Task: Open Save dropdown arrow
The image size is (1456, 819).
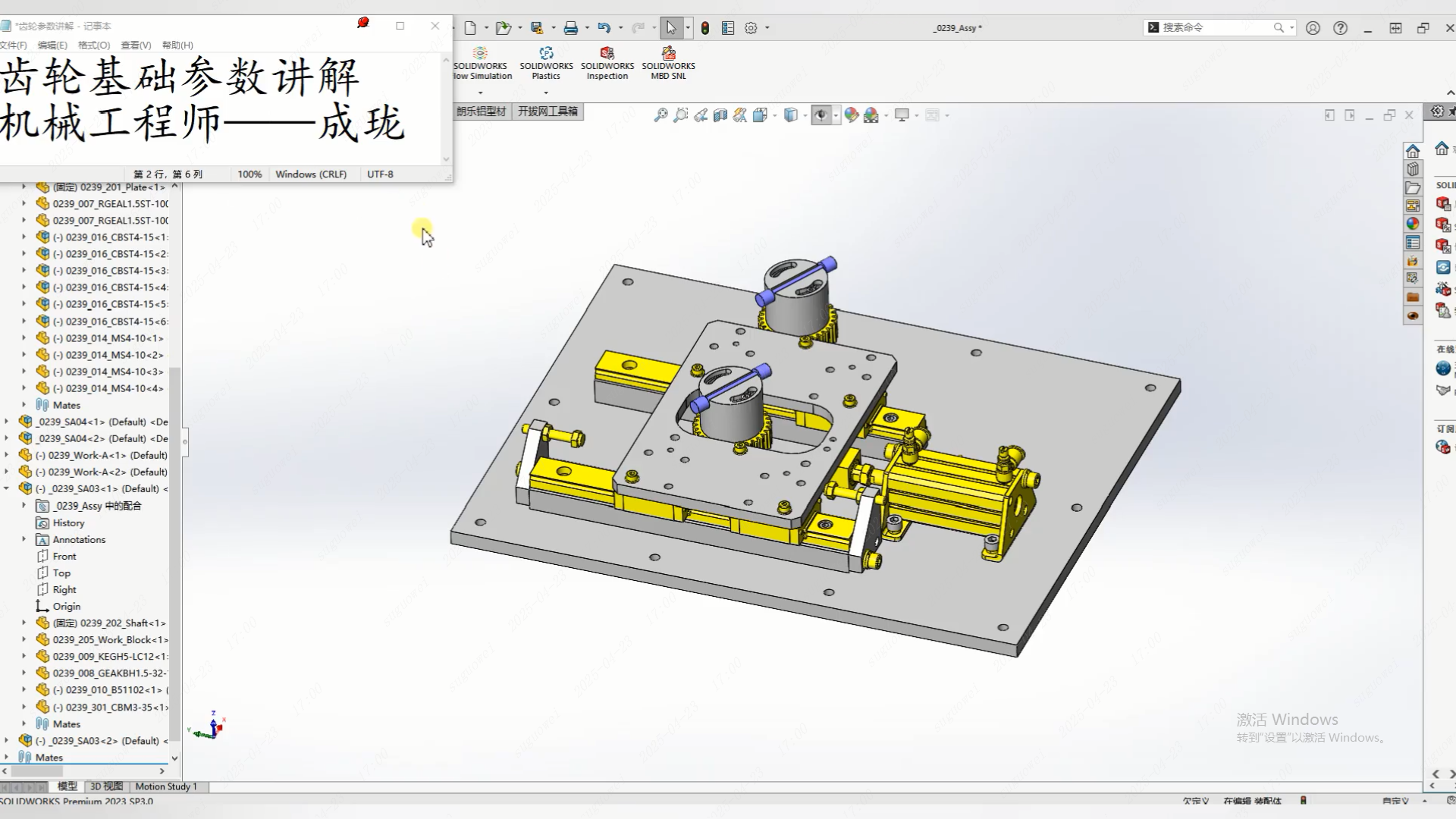Action: 553,28
